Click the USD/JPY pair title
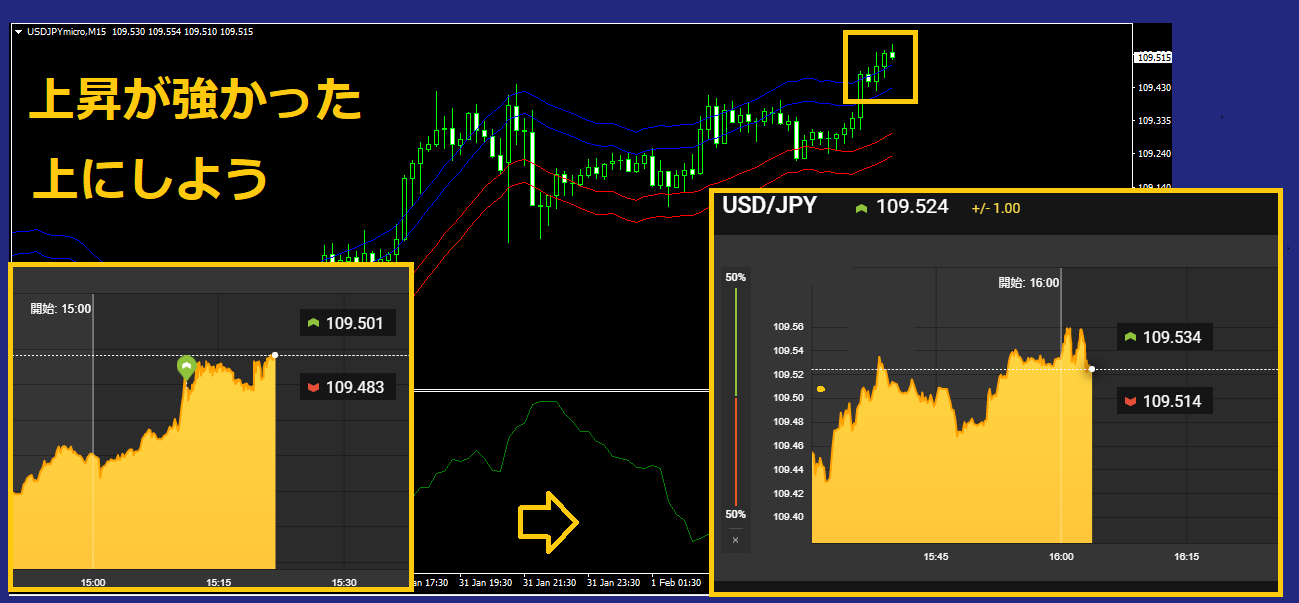The width and height of the screenshot is (1299, 603). [769, 206]
